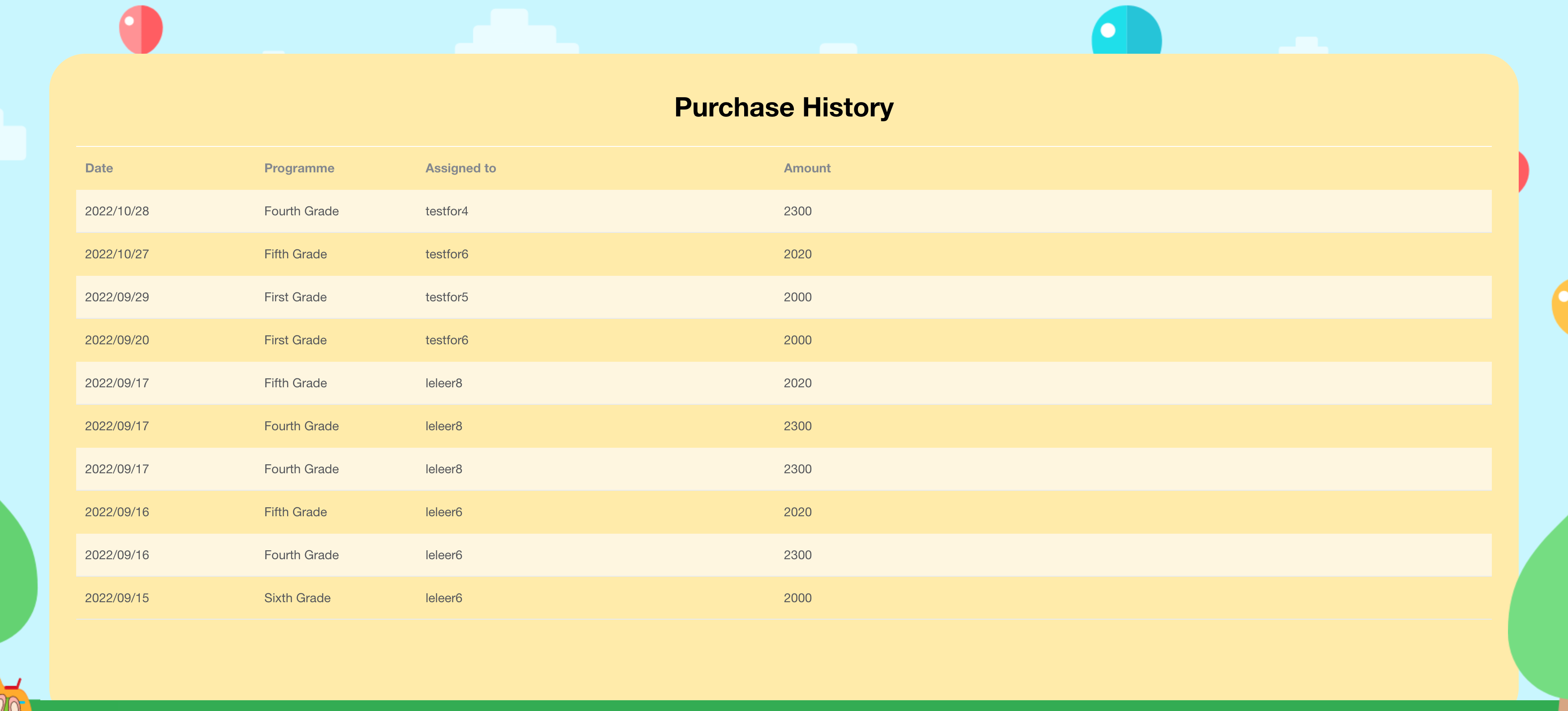The height and width of the screenshot is (711, 1568).
Task: Select the 2022/09/29 date cell
Action: point(117,297)
